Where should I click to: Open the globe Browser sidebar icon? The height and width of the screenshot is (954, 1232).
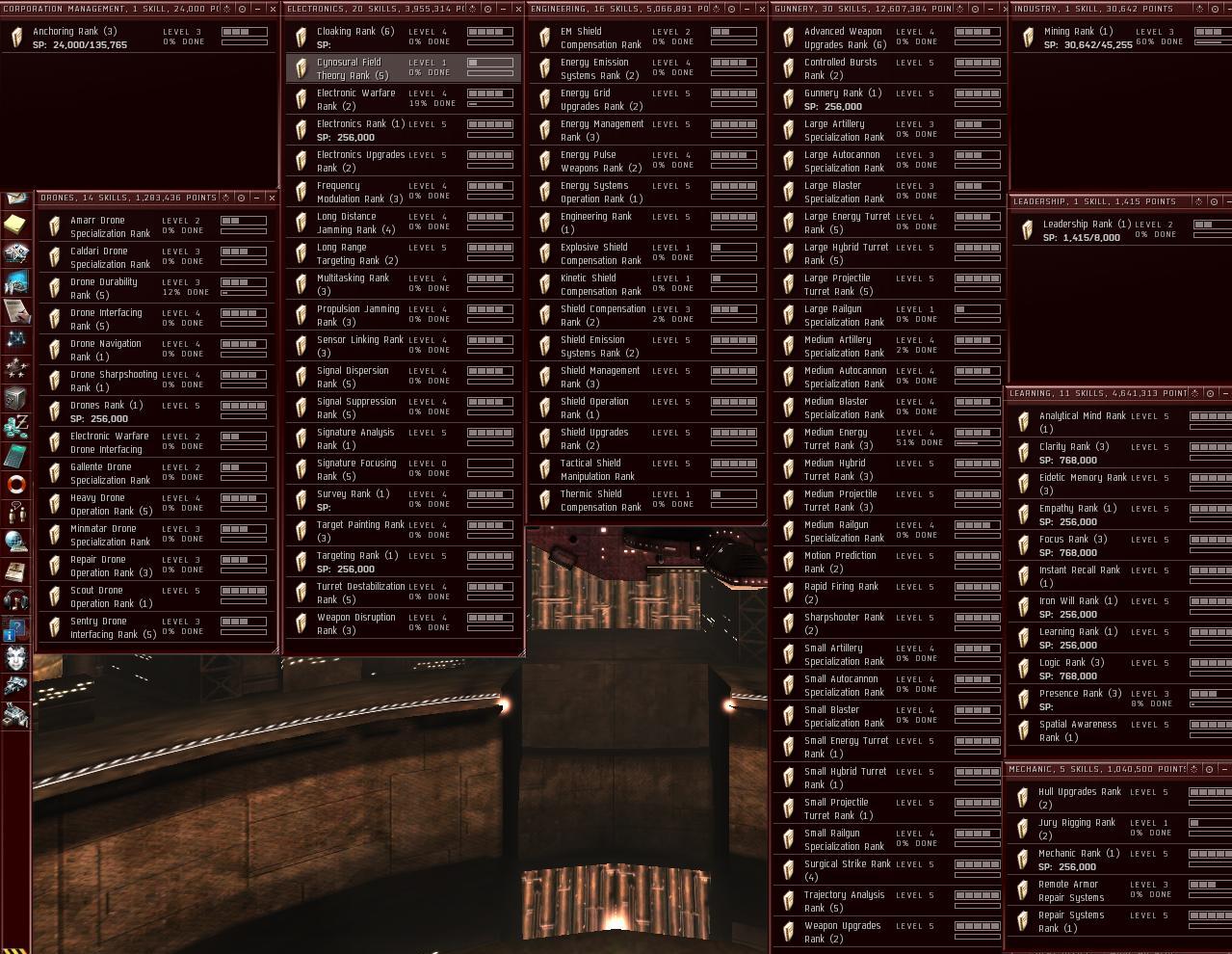pyautogui.click(x=15, y=542)
